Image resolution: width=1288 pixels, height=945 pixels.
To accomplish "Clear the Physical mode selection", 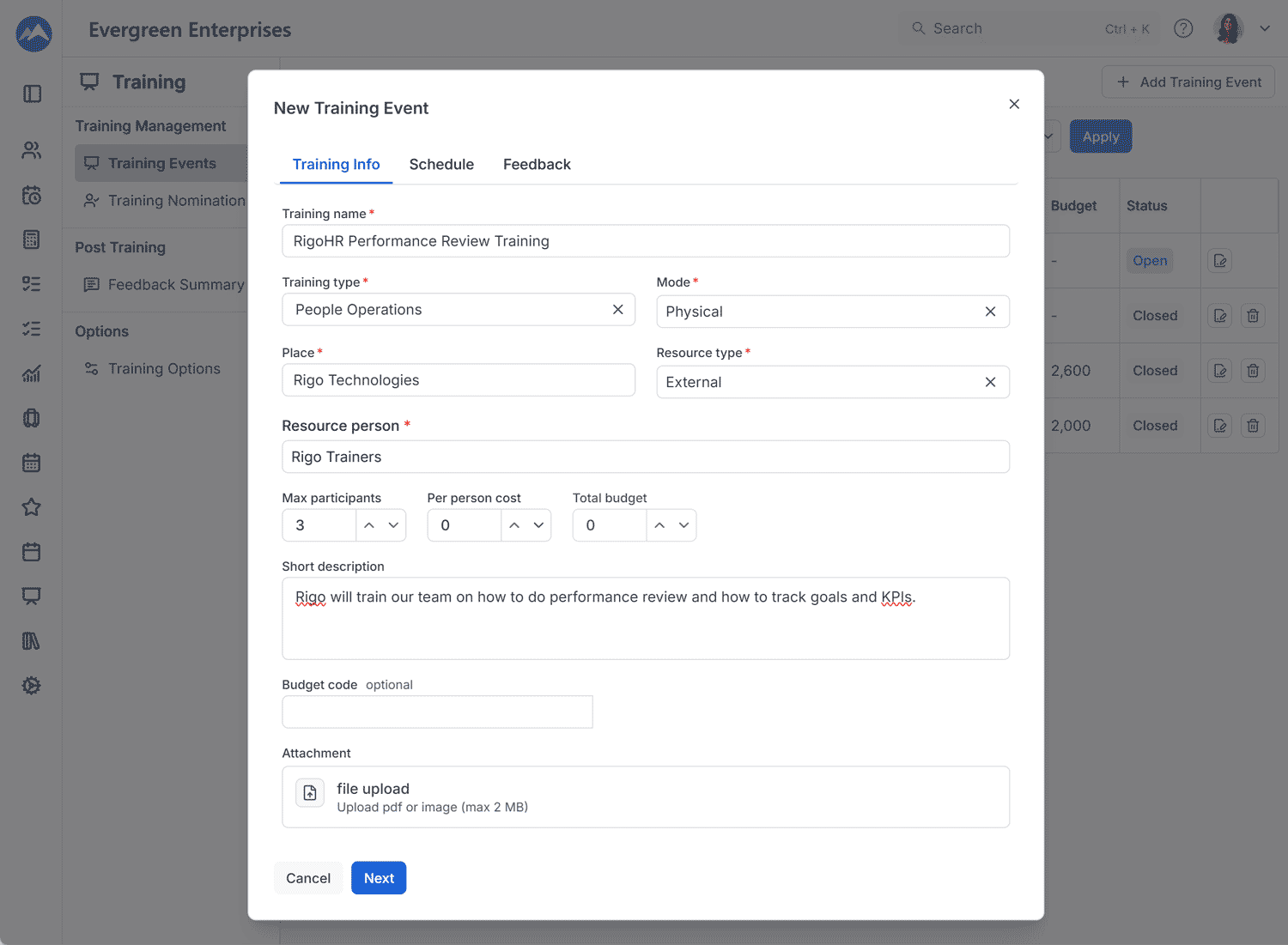I will coord(990,312).
